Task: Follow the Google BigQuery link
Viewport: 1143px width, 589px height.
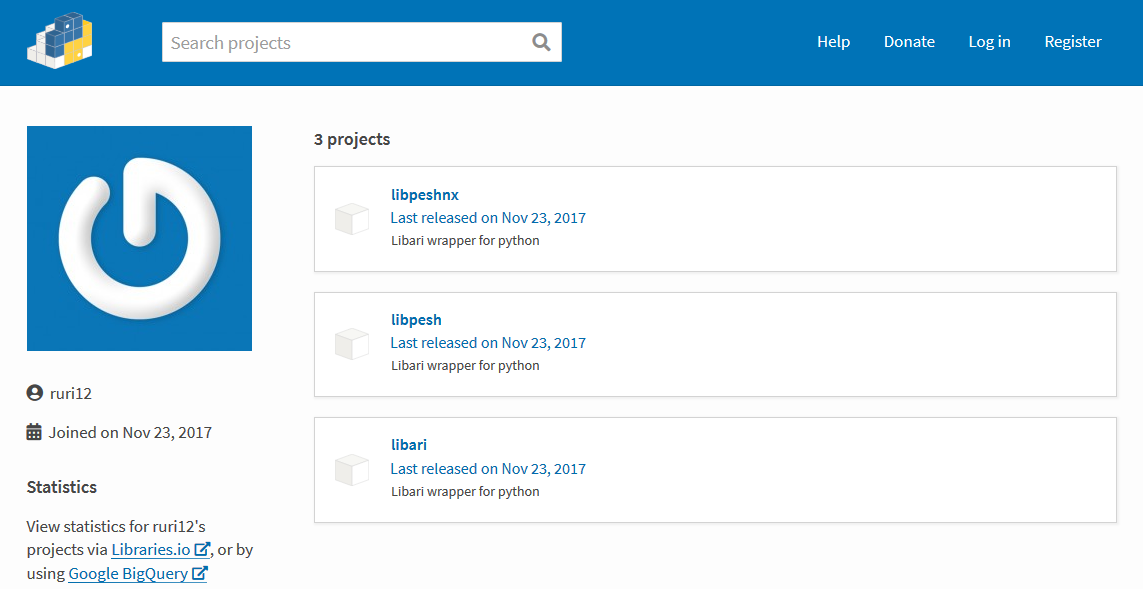Action: click(128, 574)
